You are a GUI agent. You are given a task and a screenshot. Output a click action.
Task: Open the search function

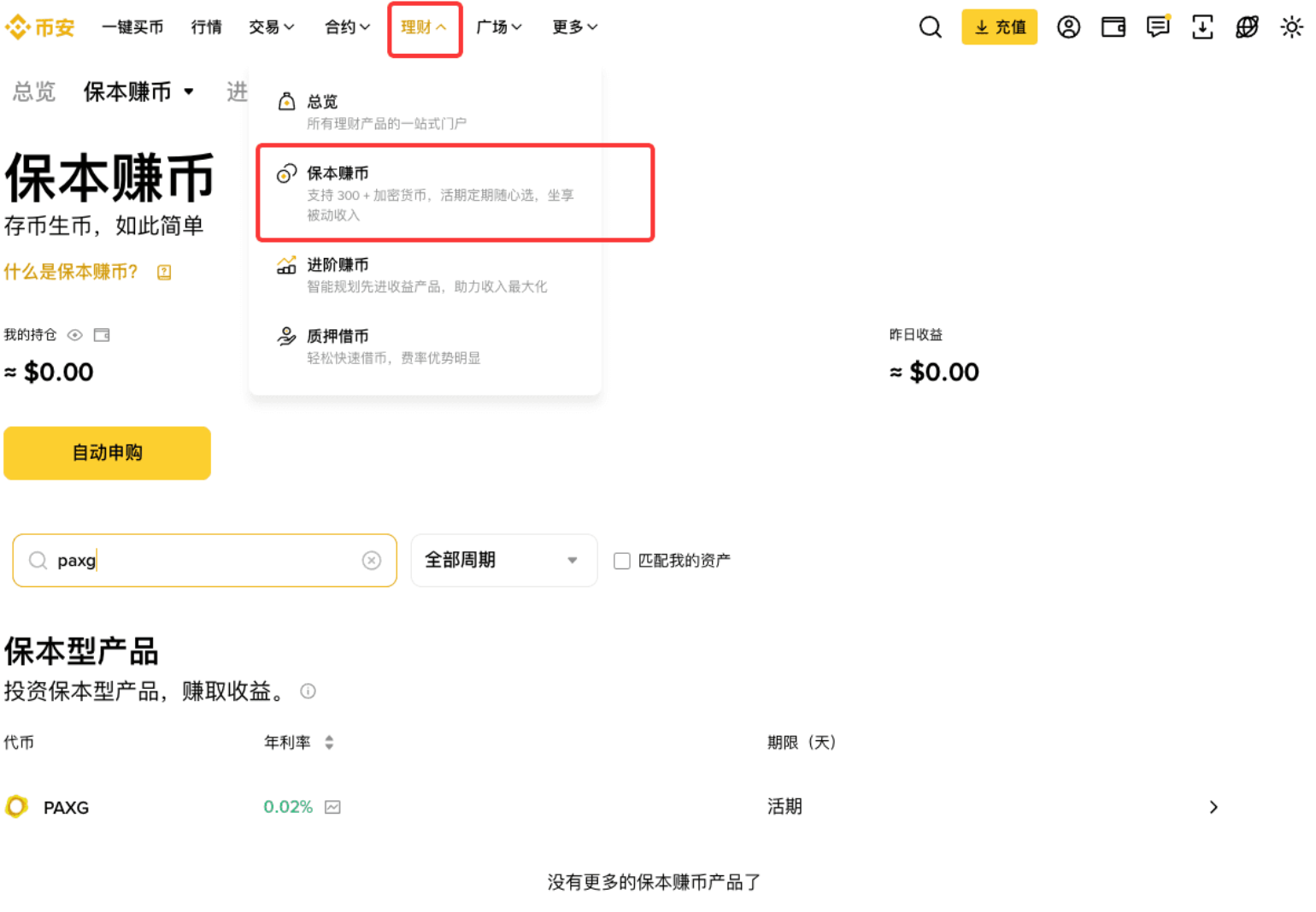(x=930, y=26)
